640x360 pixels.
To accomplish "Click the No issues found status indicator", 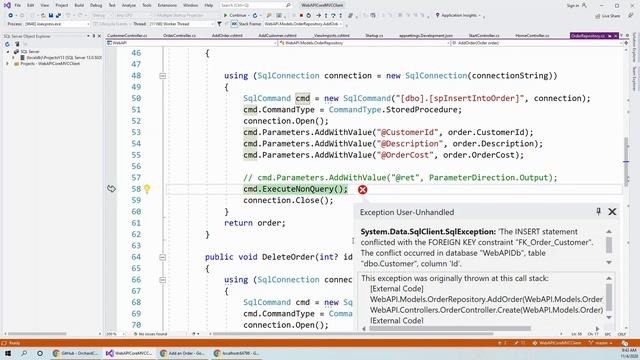I will [x=151, y=334].
